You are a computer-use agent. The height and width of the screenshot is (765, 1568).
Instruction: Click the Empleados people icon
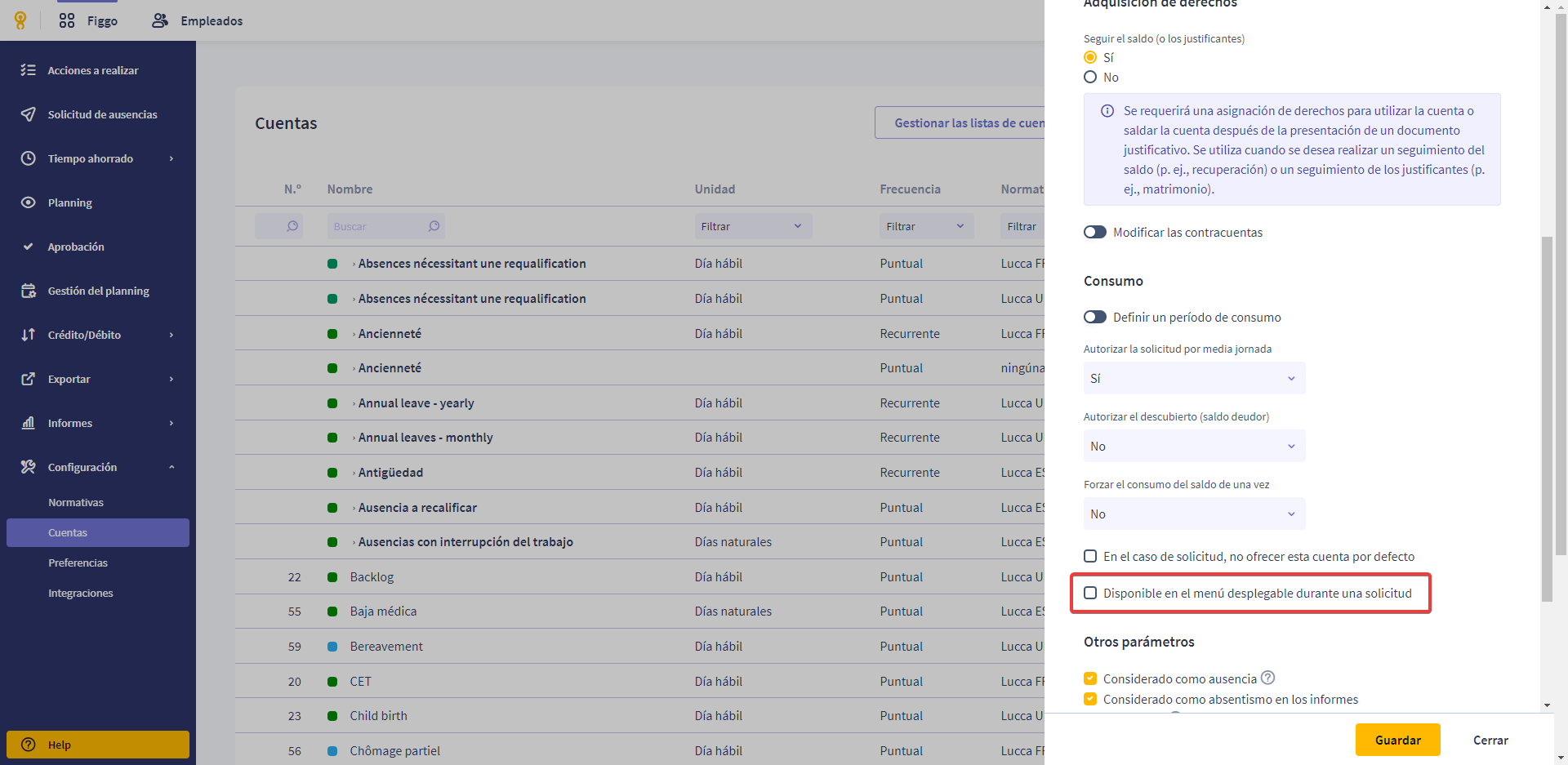(x=160, y=20)
